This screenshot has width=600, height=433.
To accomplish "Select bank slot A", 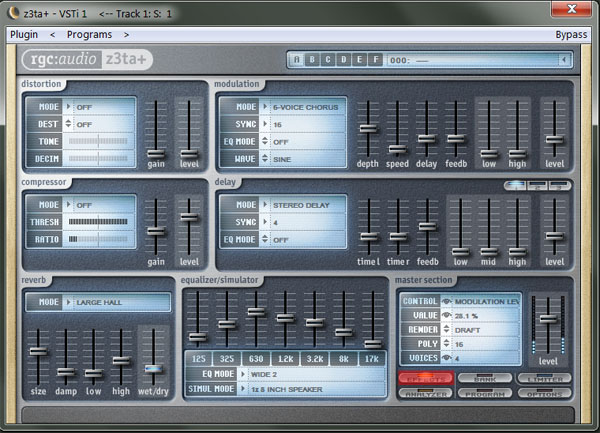I will click(297, 60).
